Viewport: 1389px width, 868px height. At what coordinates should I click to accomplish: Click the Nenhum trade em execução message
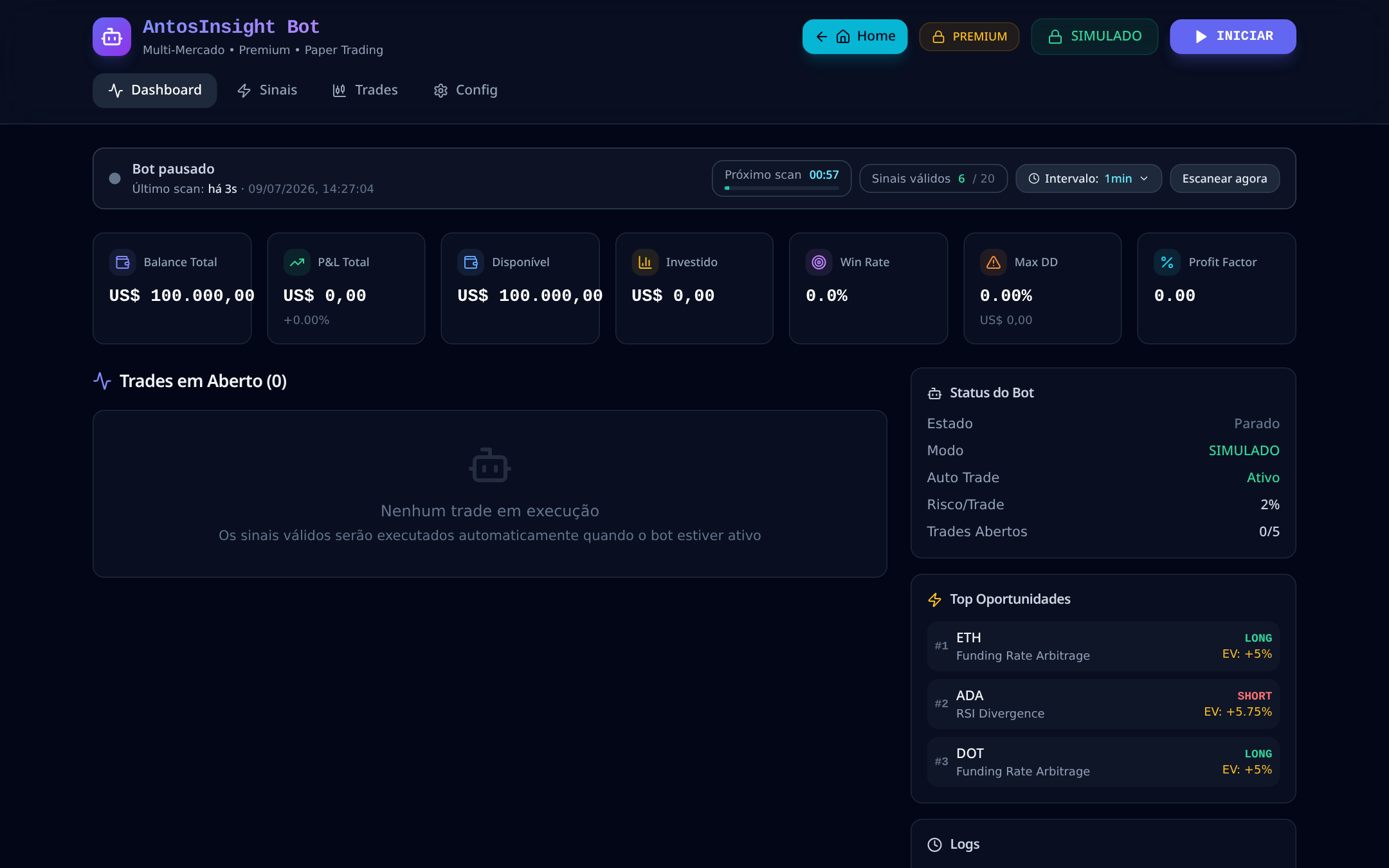click(x=490, y=511)
